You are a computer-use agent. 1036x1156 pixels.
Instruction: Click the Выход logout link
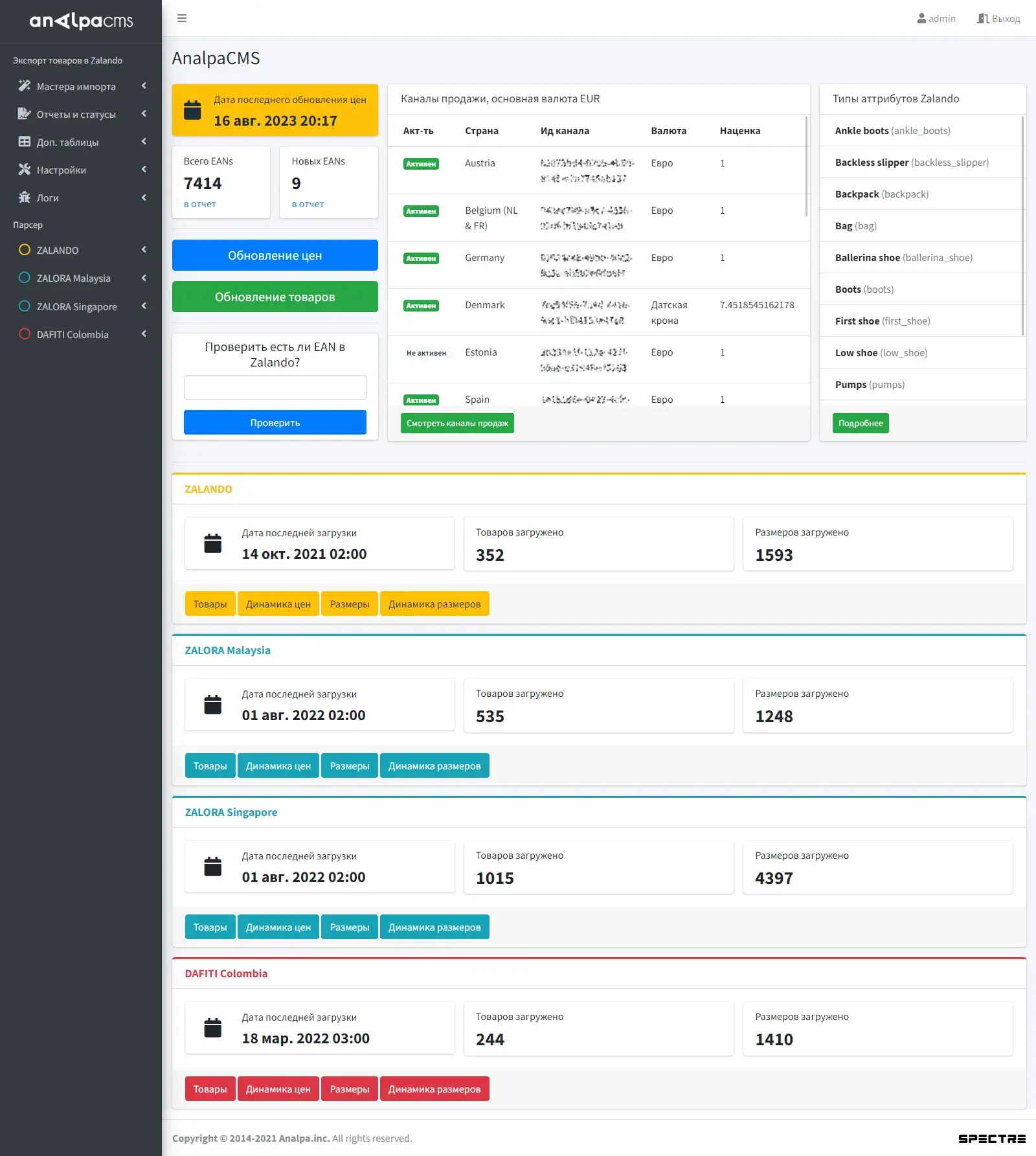[x=998, y=19]
